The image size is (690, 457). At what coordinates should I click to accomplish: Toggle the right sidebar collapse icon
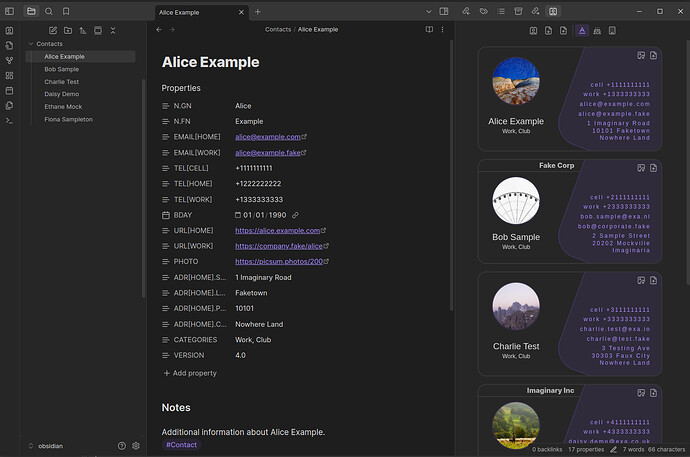(x=444, y=11)
